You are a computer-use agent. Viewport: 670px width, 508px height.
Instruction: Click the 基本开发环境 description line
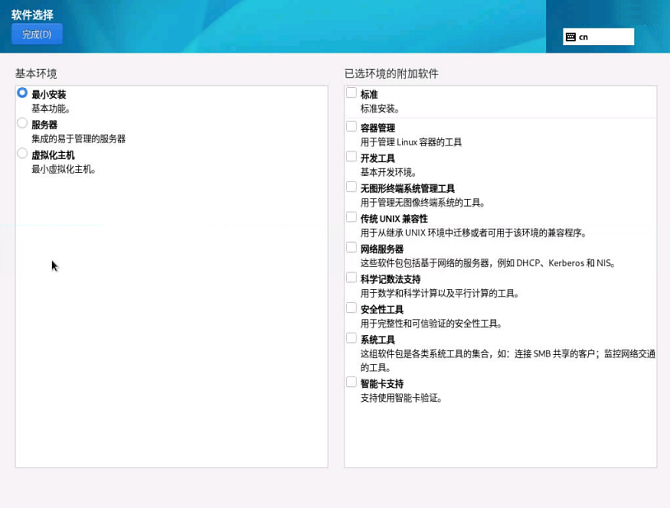pos(388,172)
